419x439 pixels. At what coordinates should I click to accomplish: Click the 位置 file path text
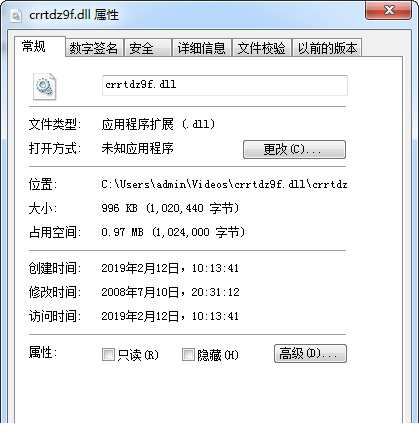pos(224,184)
